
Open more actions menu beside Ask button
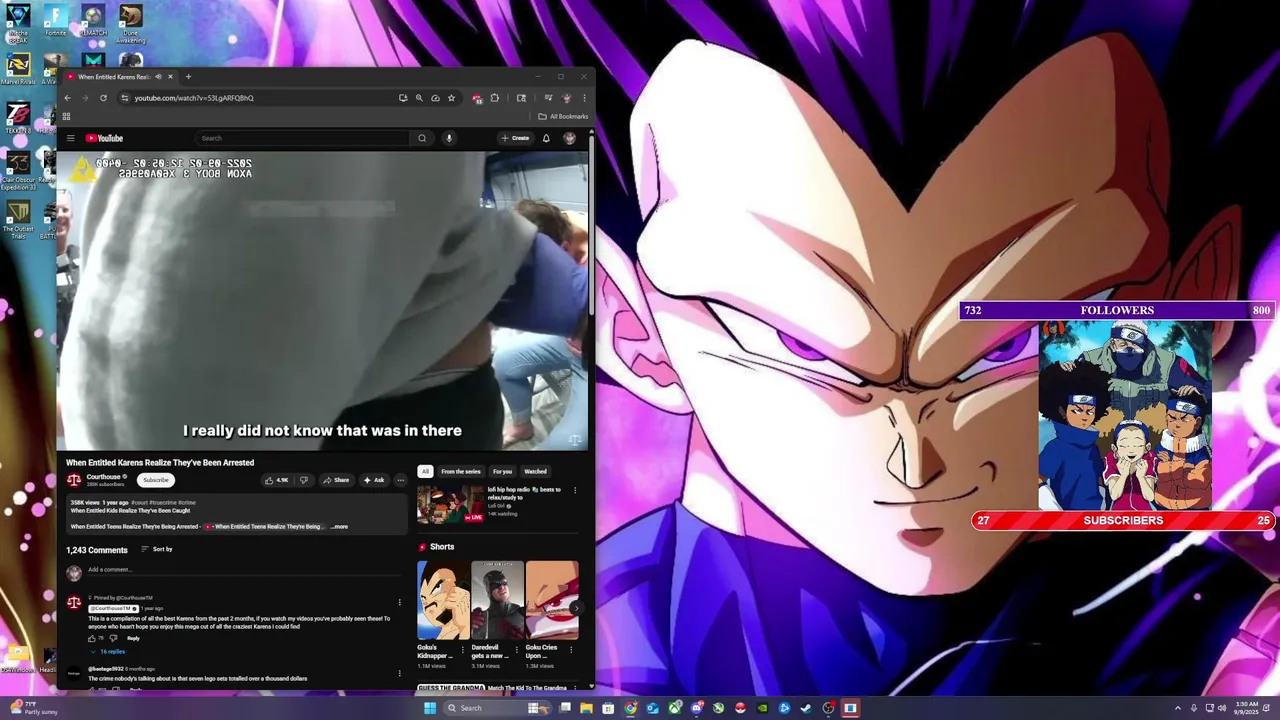pyautogui.click(x=400, y=480)
